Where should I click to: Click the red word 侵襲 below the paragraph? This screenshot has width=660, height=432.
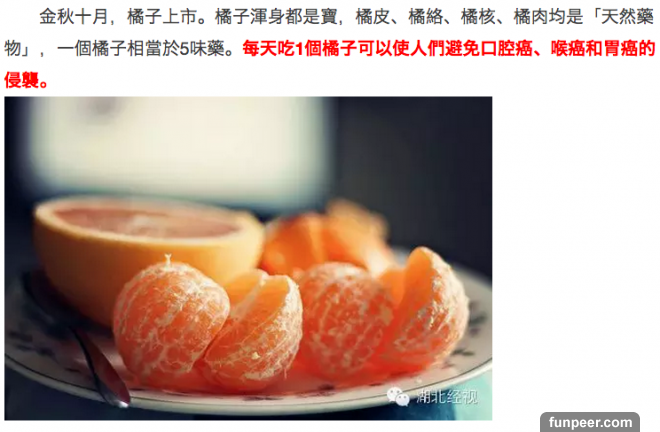pyautogui.click(x=22, y=80)
